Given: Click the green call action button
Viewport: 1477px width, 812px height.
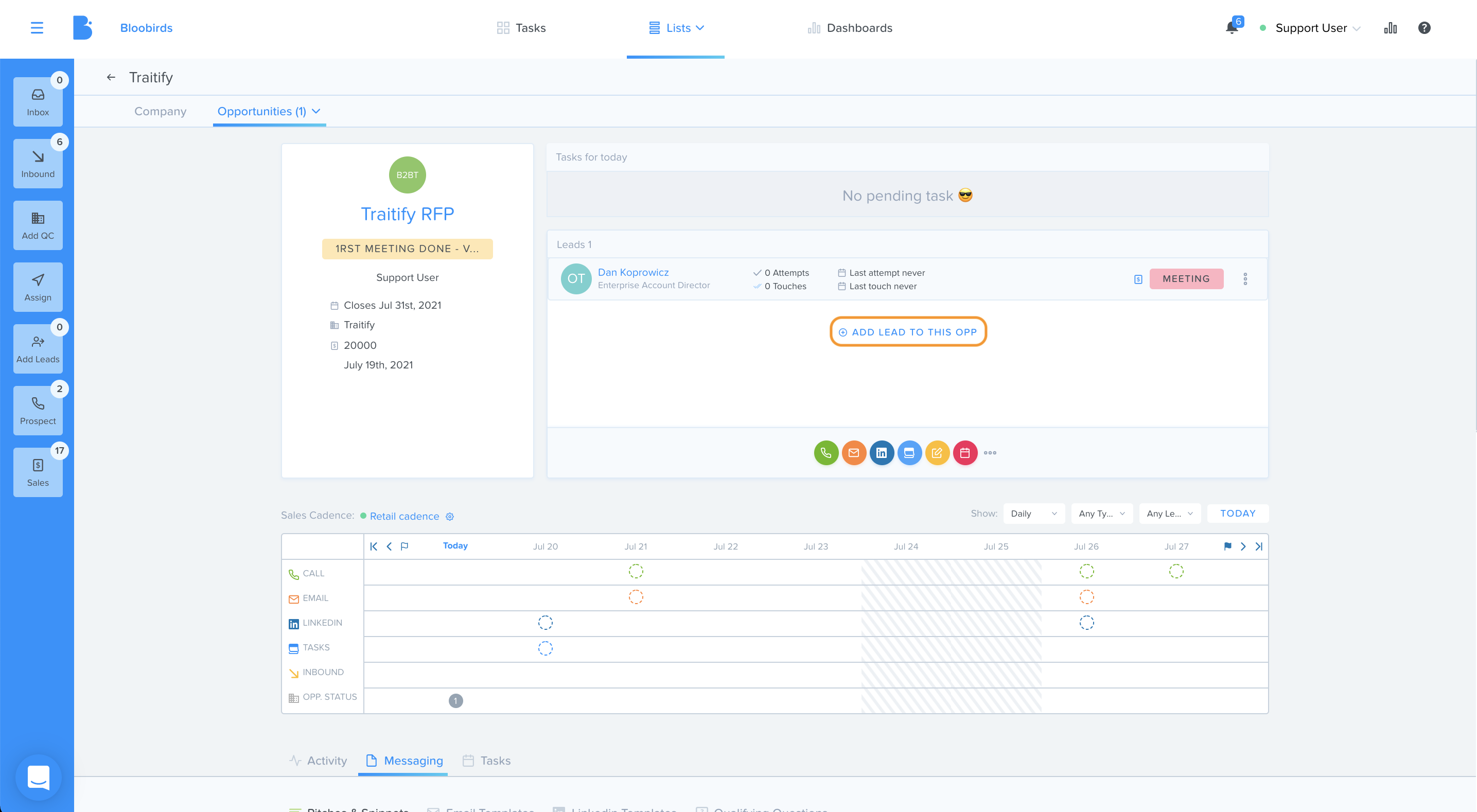Looking at the screenshot, I should tap(826, 453).
